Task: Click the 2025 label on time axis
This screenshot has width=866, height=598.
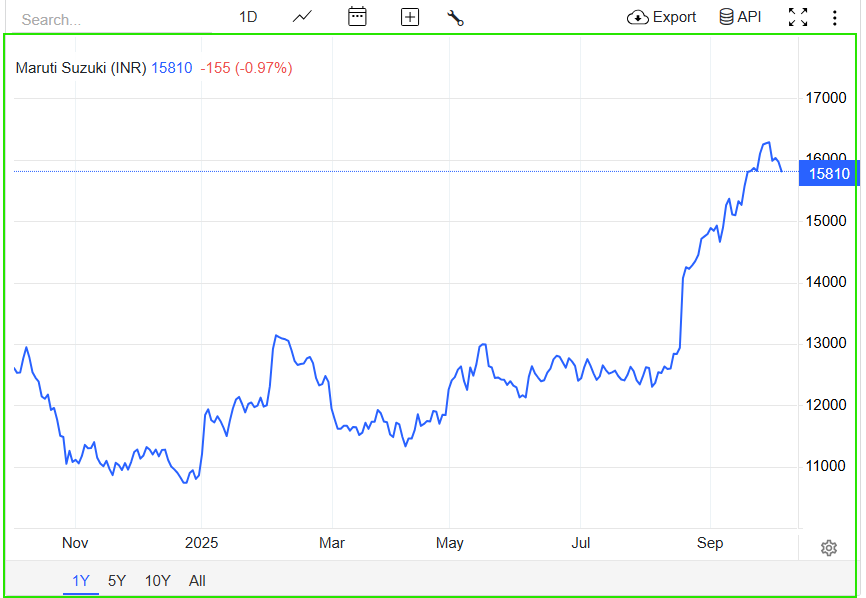Action: pos(200,543)
